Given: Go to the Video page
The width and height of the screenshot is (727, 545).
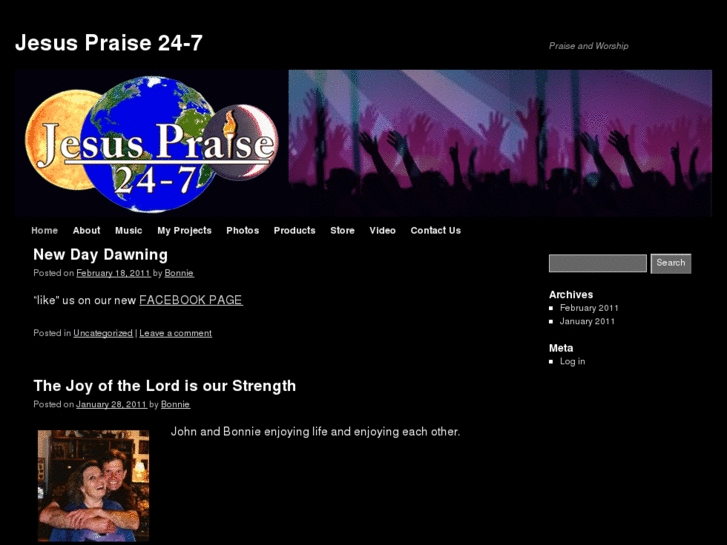Looking at the screenshot, I should 383,231.
